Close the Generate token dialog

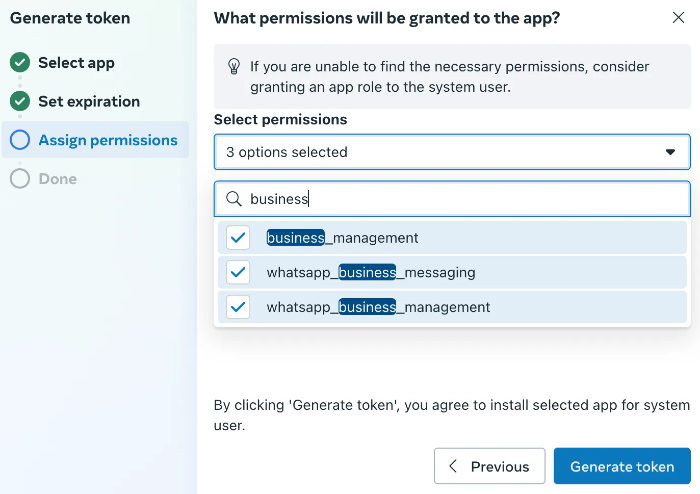678,17
